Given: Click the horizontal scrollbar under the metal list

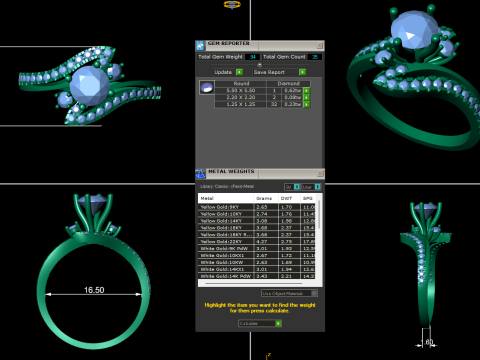Looking at the screenshot, I should coord(254,283).
